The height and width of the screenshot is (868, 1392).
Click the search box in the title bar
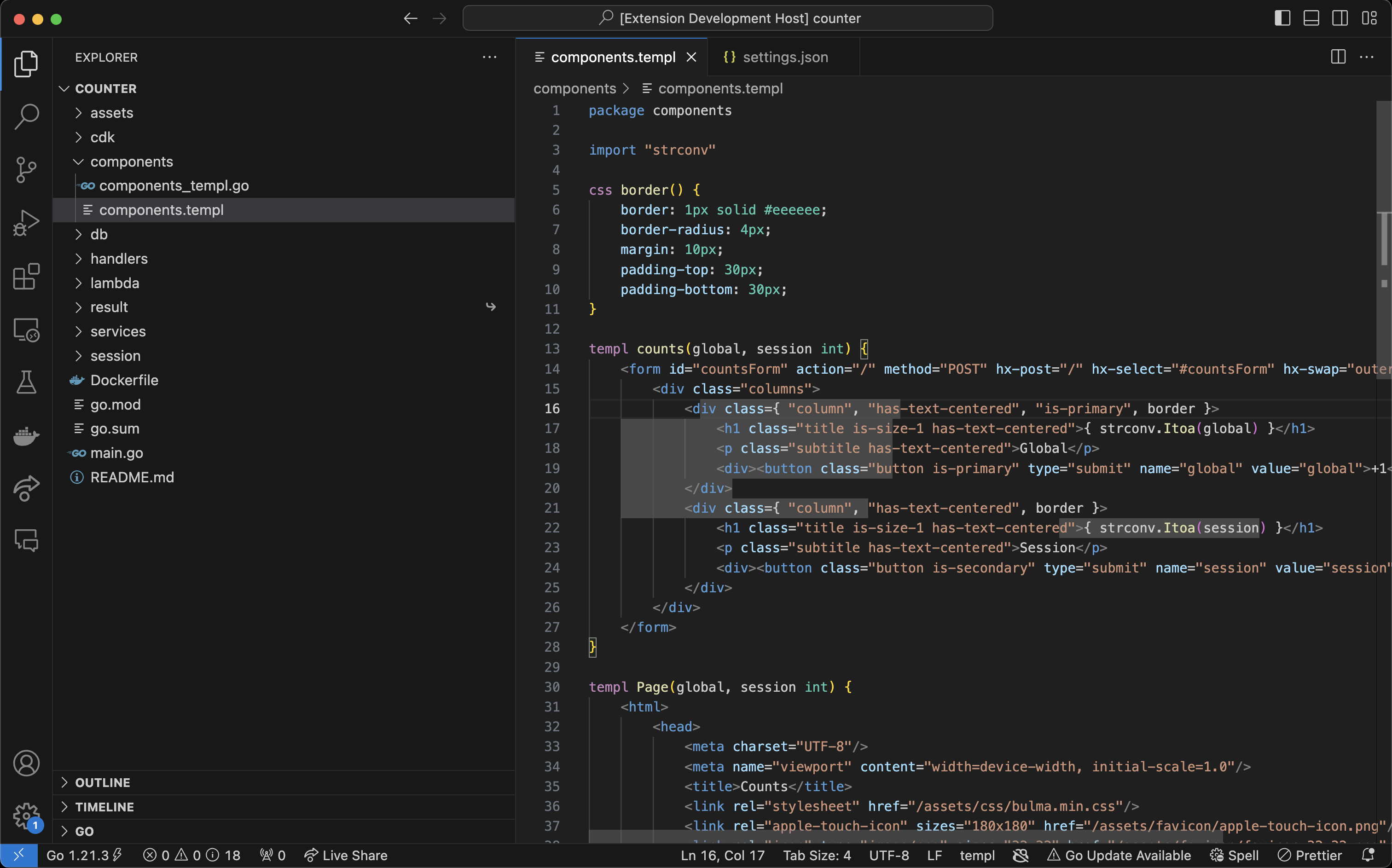pos(727,18)
